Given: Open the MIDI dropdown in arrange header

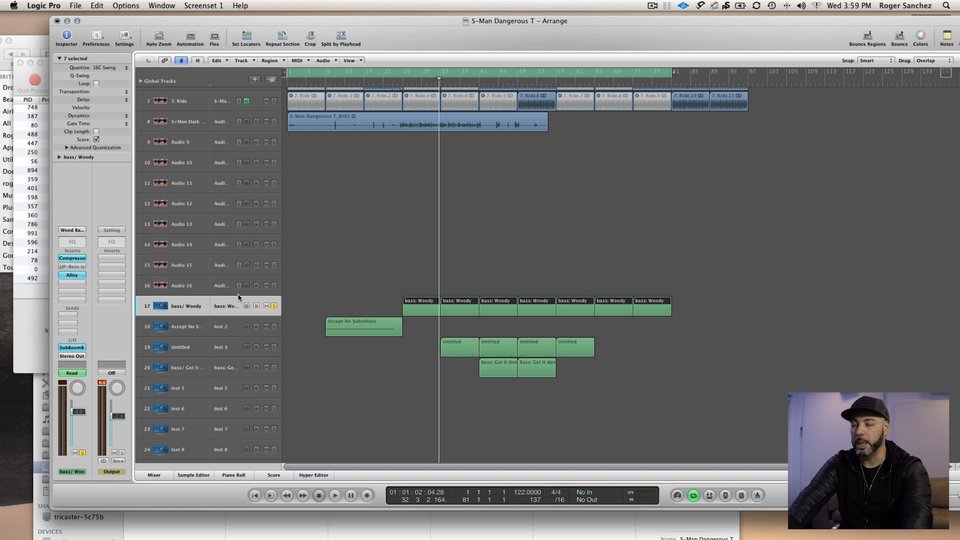Looking at the screenshot, I should coord(300,61).
